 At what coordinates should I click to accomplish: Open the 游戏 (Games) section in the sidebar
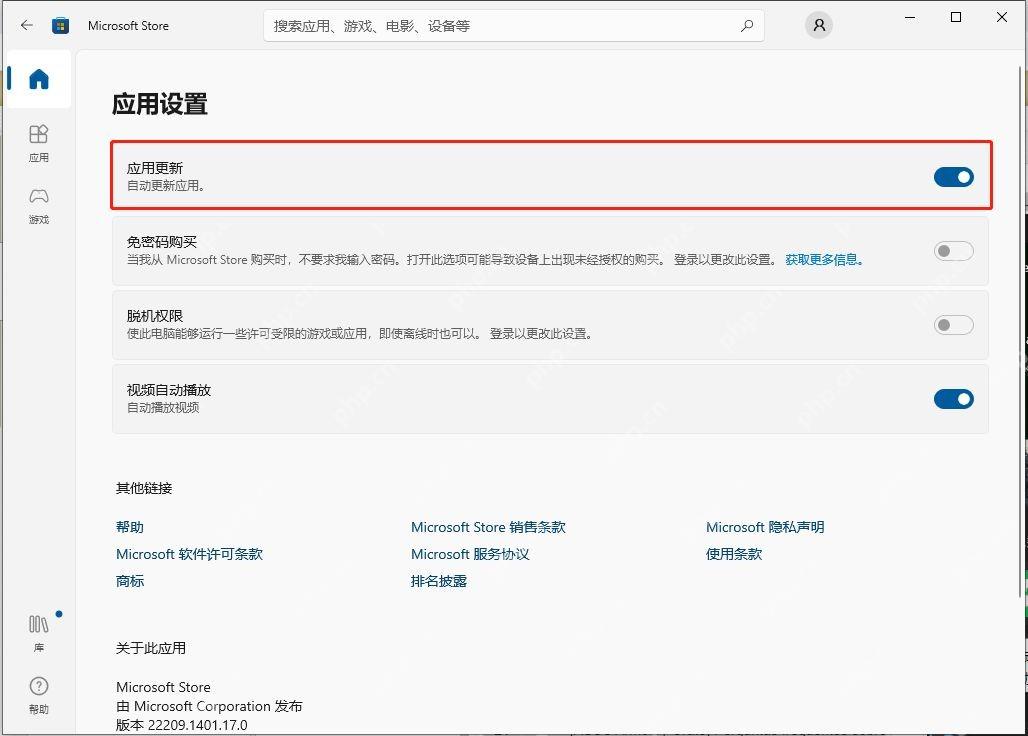point(39,206)
